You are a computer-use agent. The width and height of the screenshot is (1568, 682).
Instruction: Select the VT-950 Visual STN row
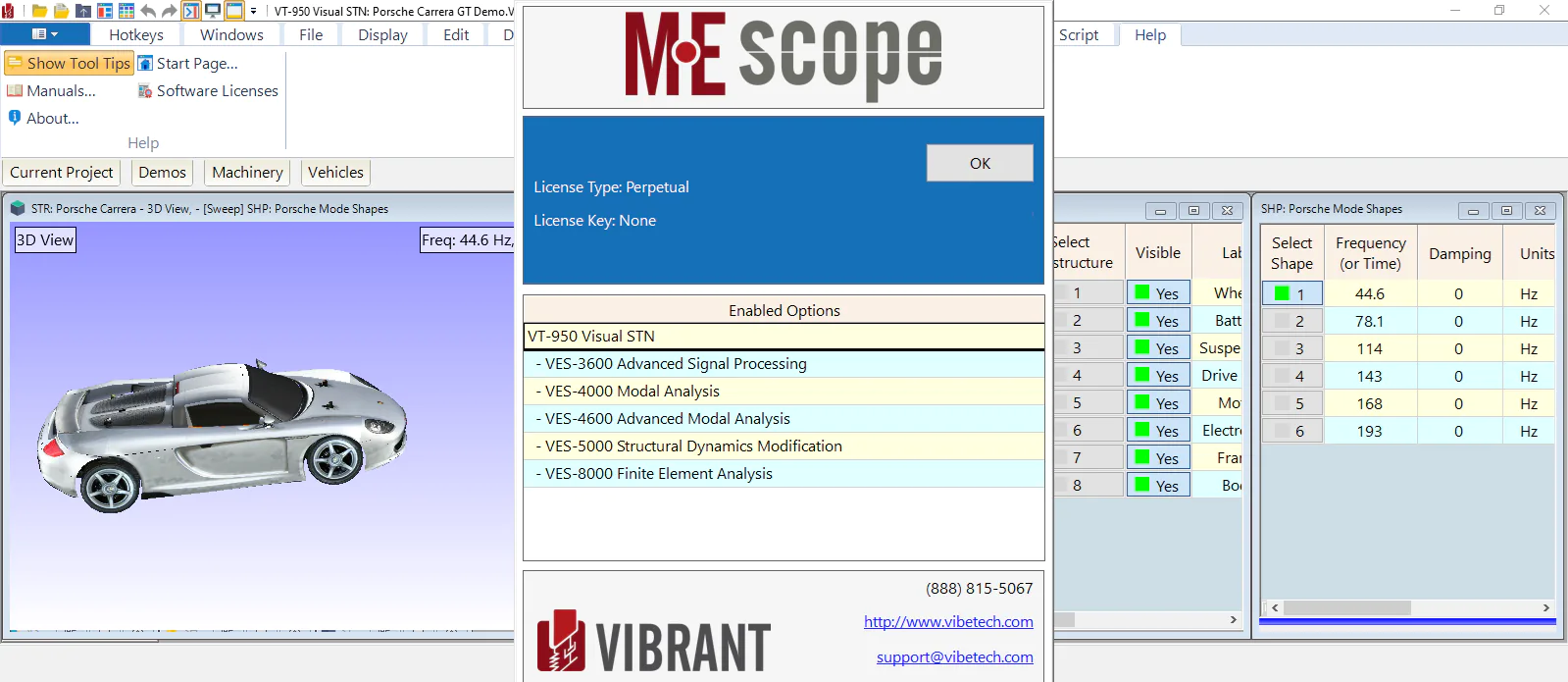pos(784,336)
